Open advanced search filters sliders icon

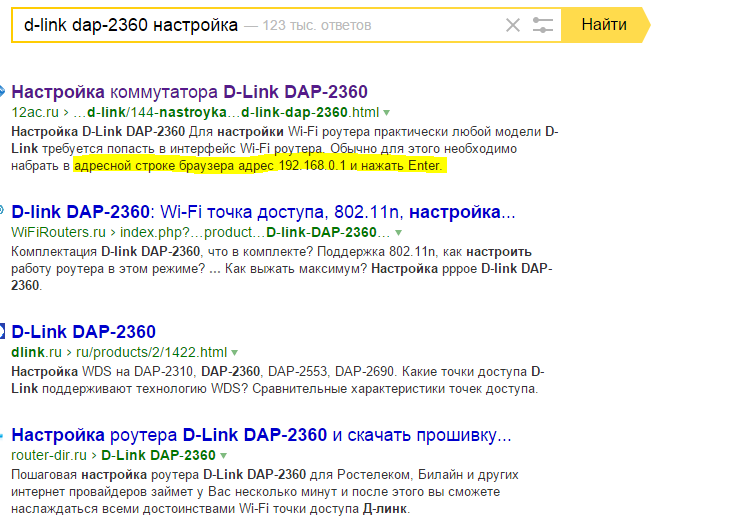pos(543,25)
